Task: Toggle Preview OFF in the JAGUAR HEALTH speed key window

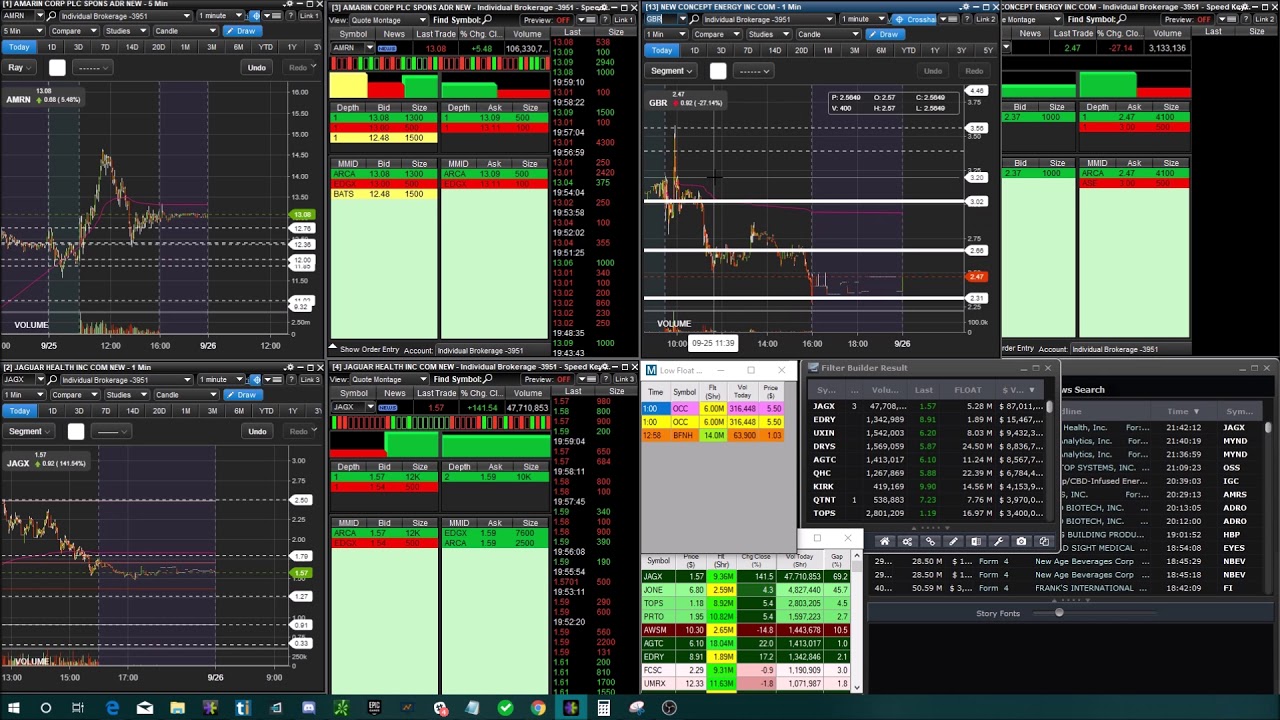Action: pyautogui.click(x=548, y=379)
